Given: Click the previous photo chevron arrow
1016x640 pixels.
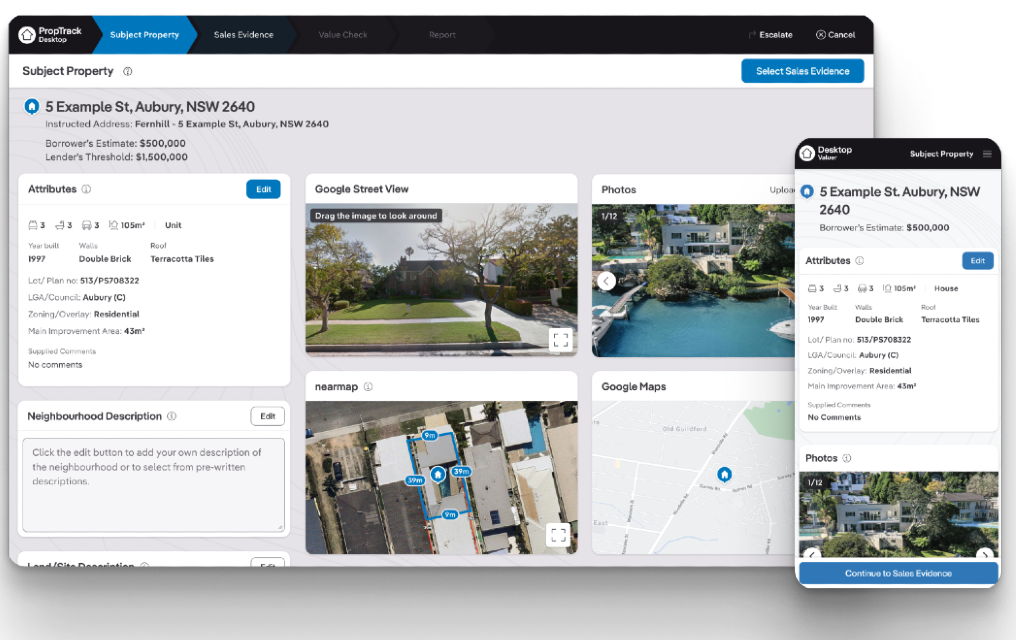Looking at the screenshot, I should tap(606, 281).
